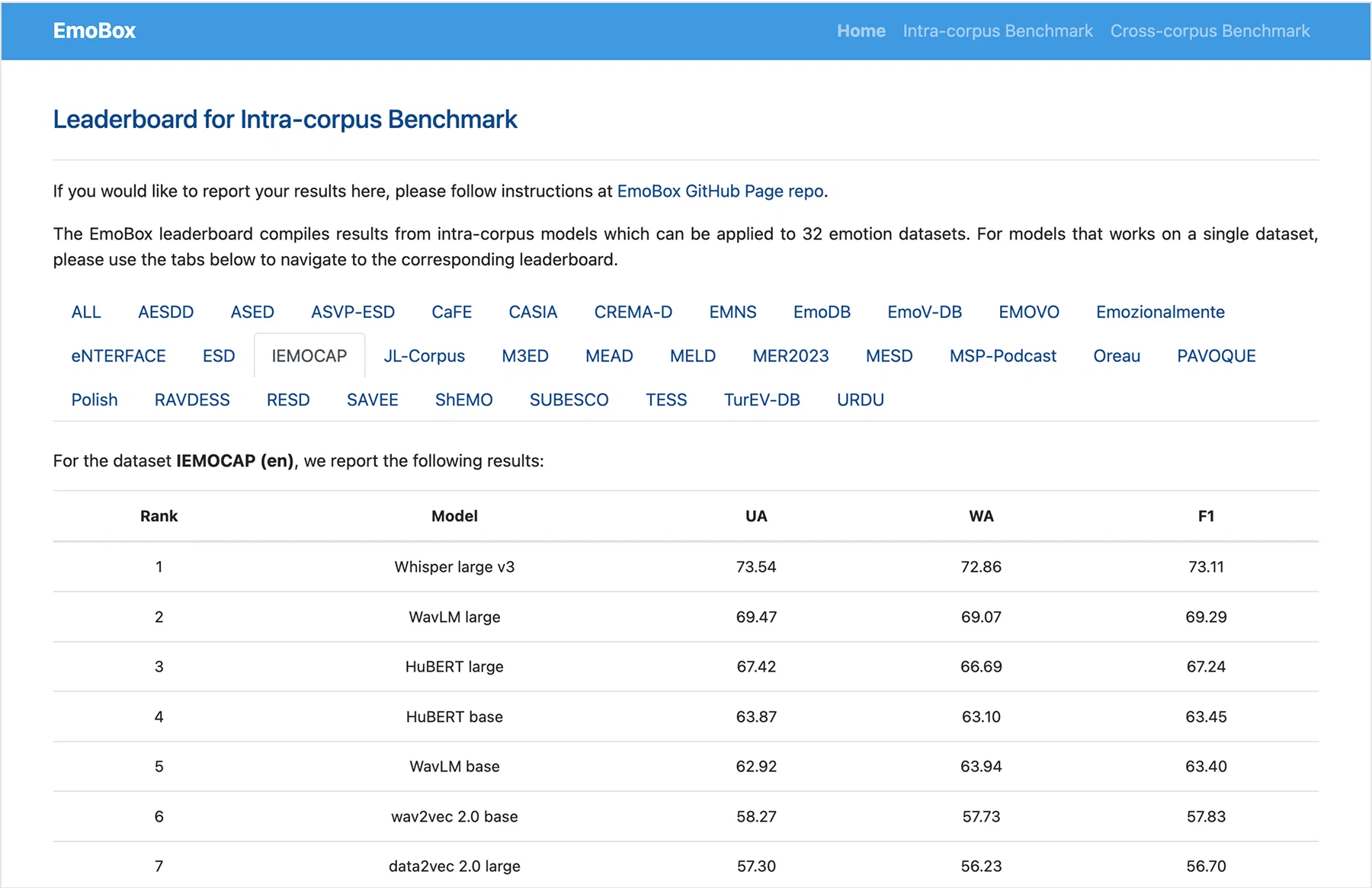Open the eNTERFACE tab
1372x888 pixels.
click(x=118, y=356)
